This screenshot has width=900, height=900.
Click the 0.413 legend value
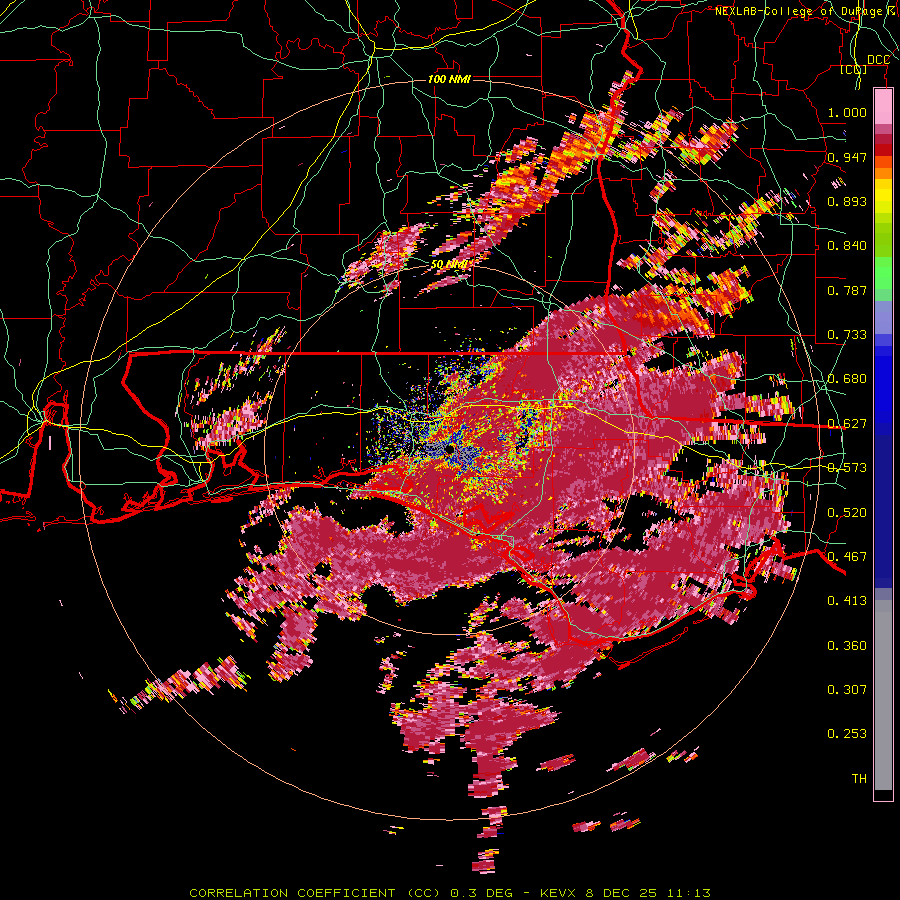click(847, 601)
